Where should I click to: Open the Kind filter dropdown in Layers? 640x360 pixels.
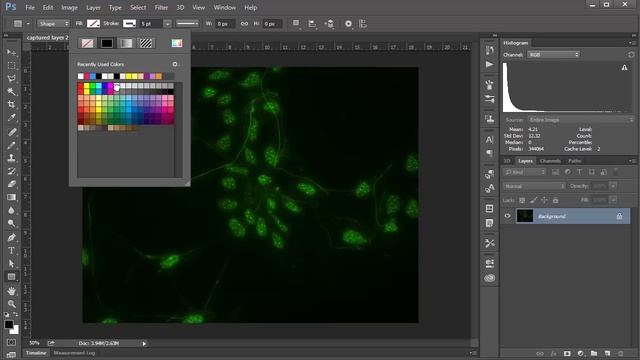524,172
